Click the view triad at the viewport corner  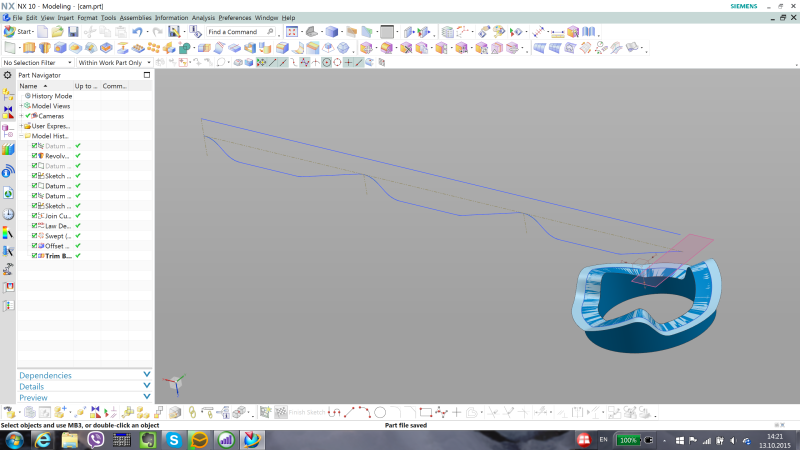click(x=174, y=384)
